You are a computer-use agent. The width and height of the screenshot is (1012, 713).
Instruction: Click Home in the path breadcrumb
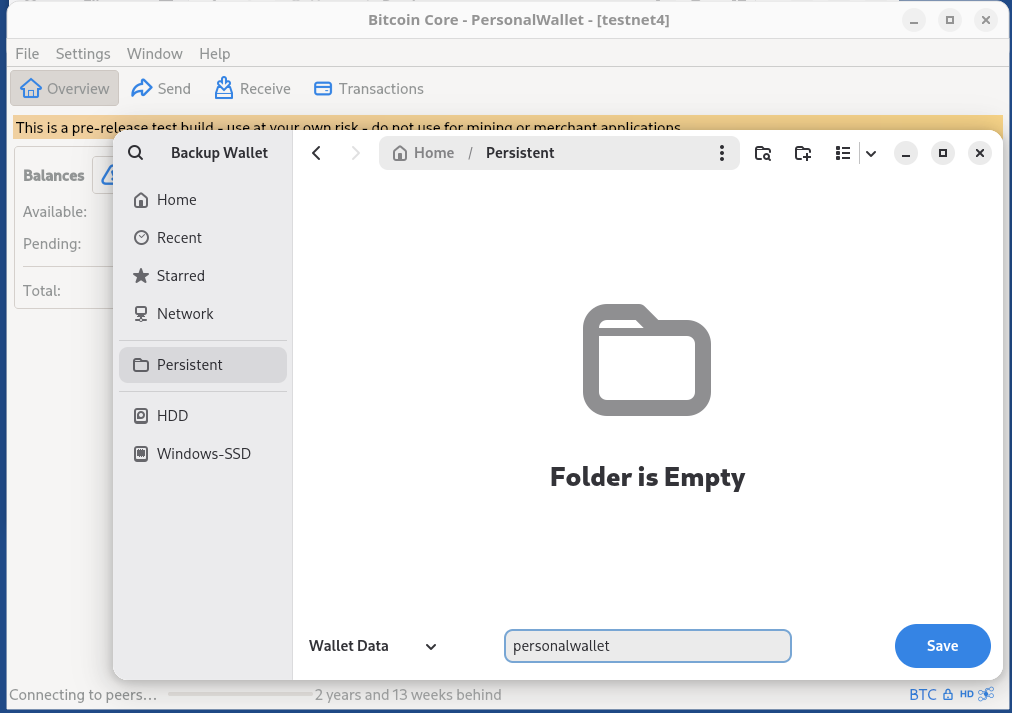click(424, 153)
